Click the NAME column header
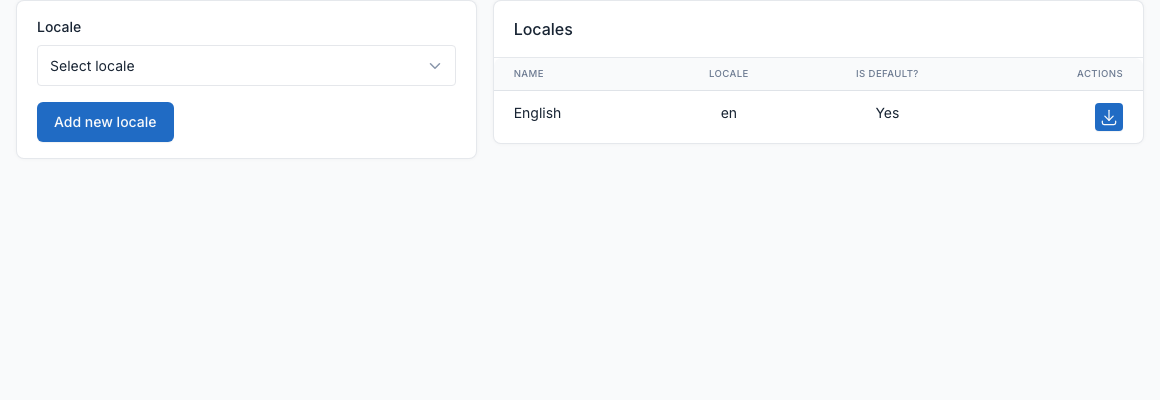This screenshot has width=1160, height=400. (528, 74)
